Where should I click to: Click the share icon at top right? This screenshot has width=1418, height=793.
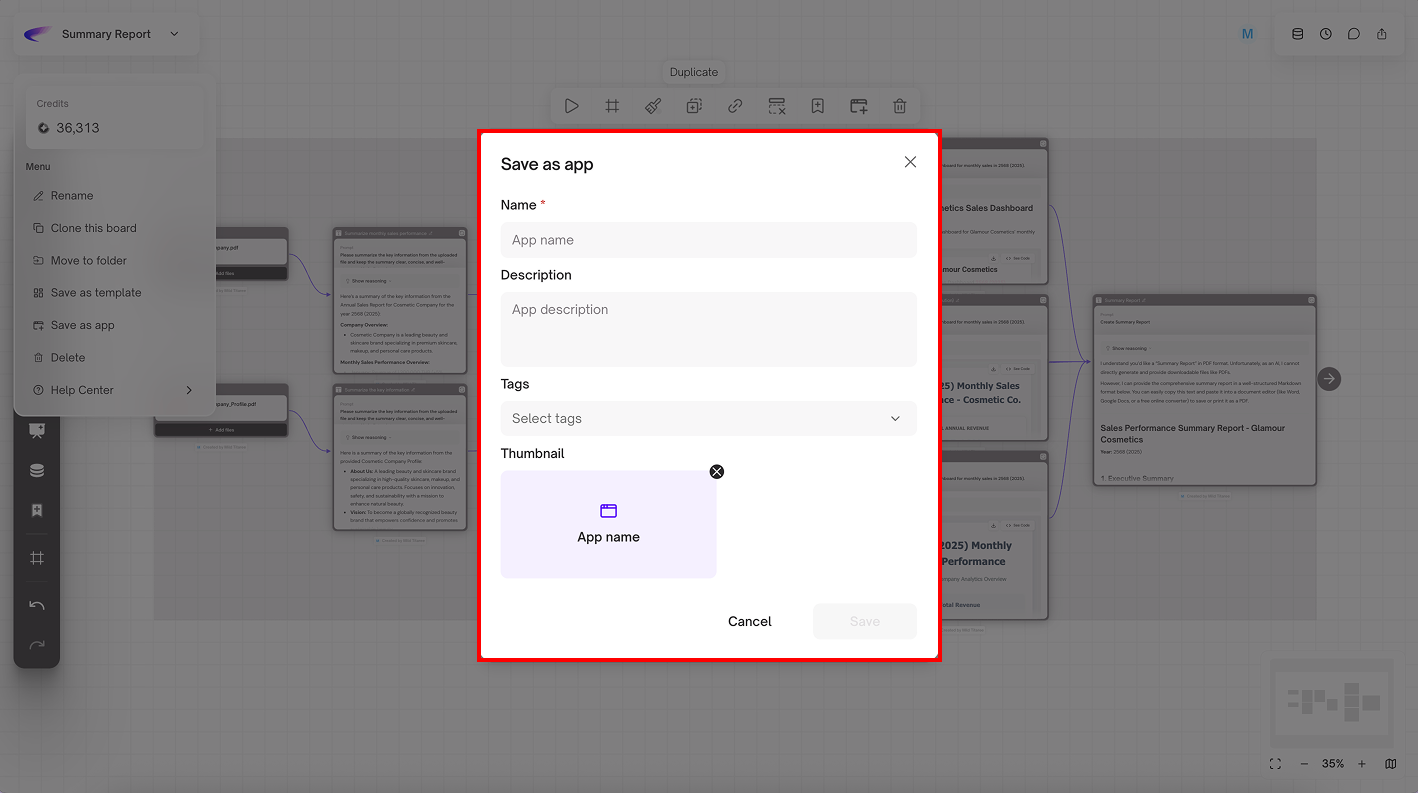tap(1382, 34)
